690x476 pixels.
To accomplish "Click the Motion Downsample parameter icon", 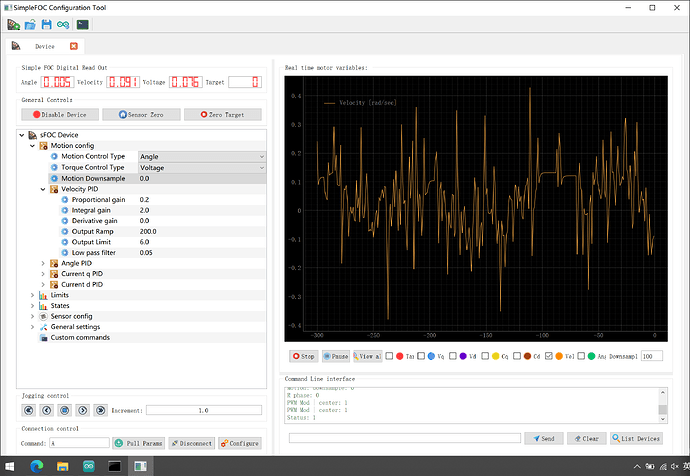I will [54, 178].
